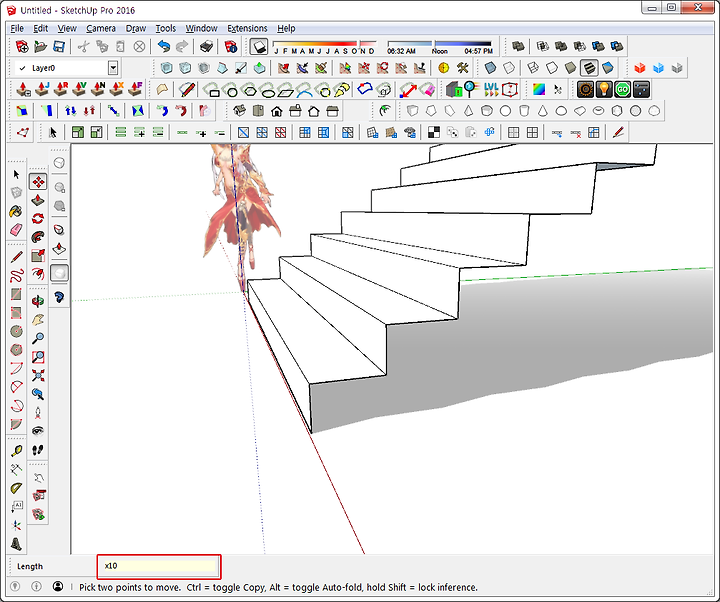Click the Zoom Extents tool
Viewport: 720px width, 602px height.
(x=38, y=376)
